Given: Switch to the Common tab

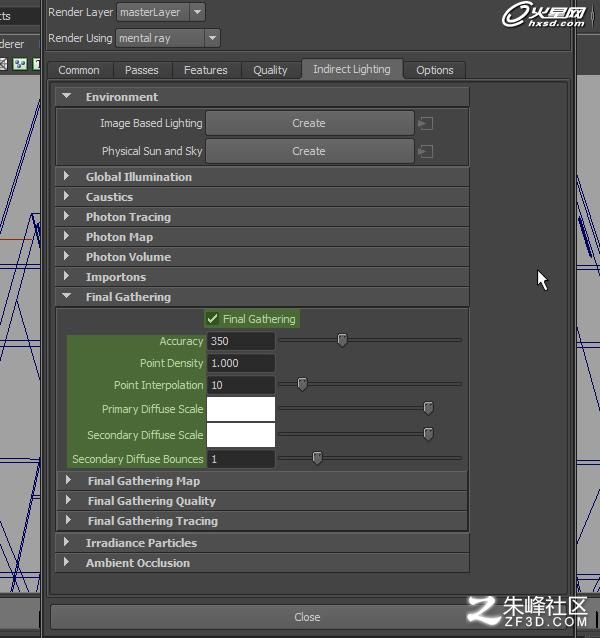Looking at the screenshot, I should (79, 70).
